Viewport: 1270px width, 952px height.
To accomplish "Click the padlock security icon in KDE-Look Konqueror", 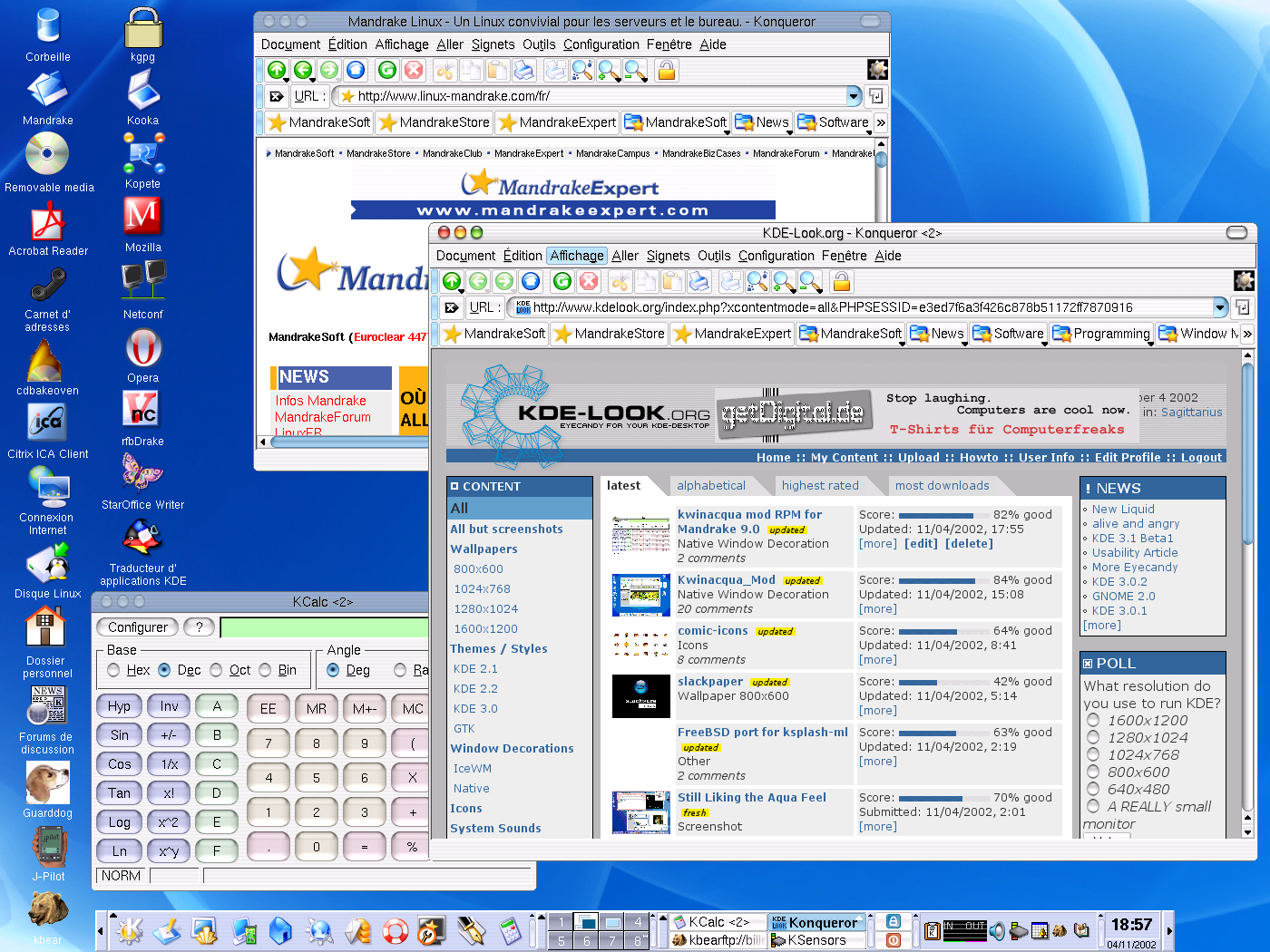I will (x=842, y=282).
